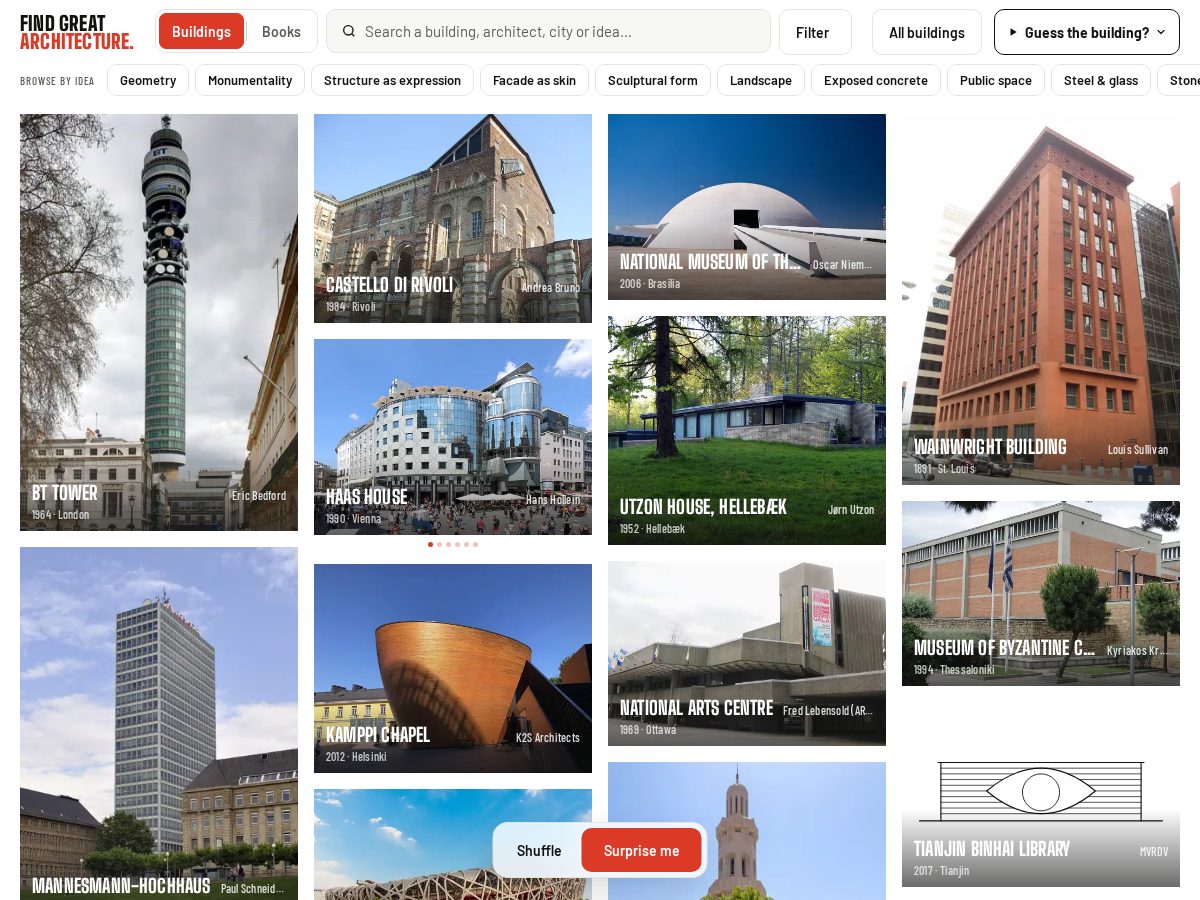Click the '1990 · Vienna' caption

[353, 519]
